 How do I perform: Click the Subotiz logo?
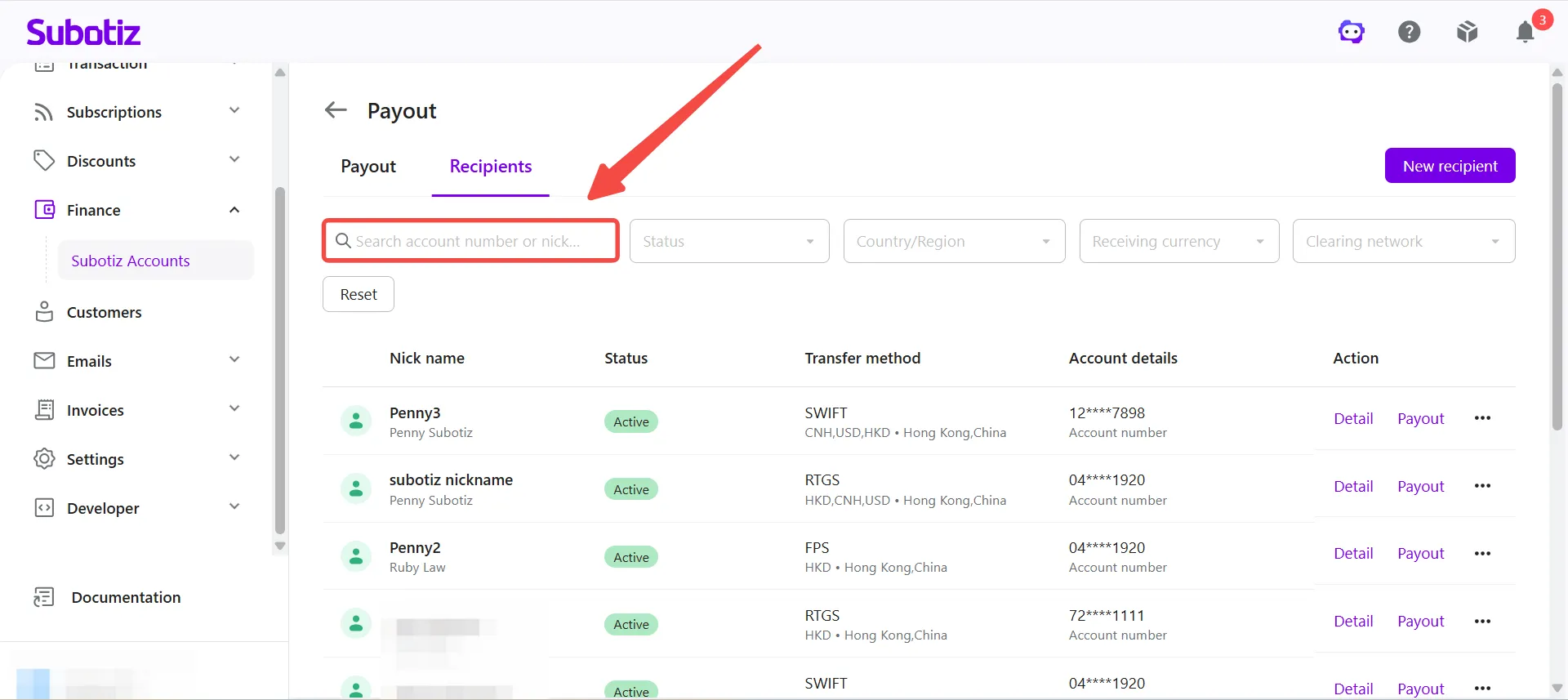[83, 32]
